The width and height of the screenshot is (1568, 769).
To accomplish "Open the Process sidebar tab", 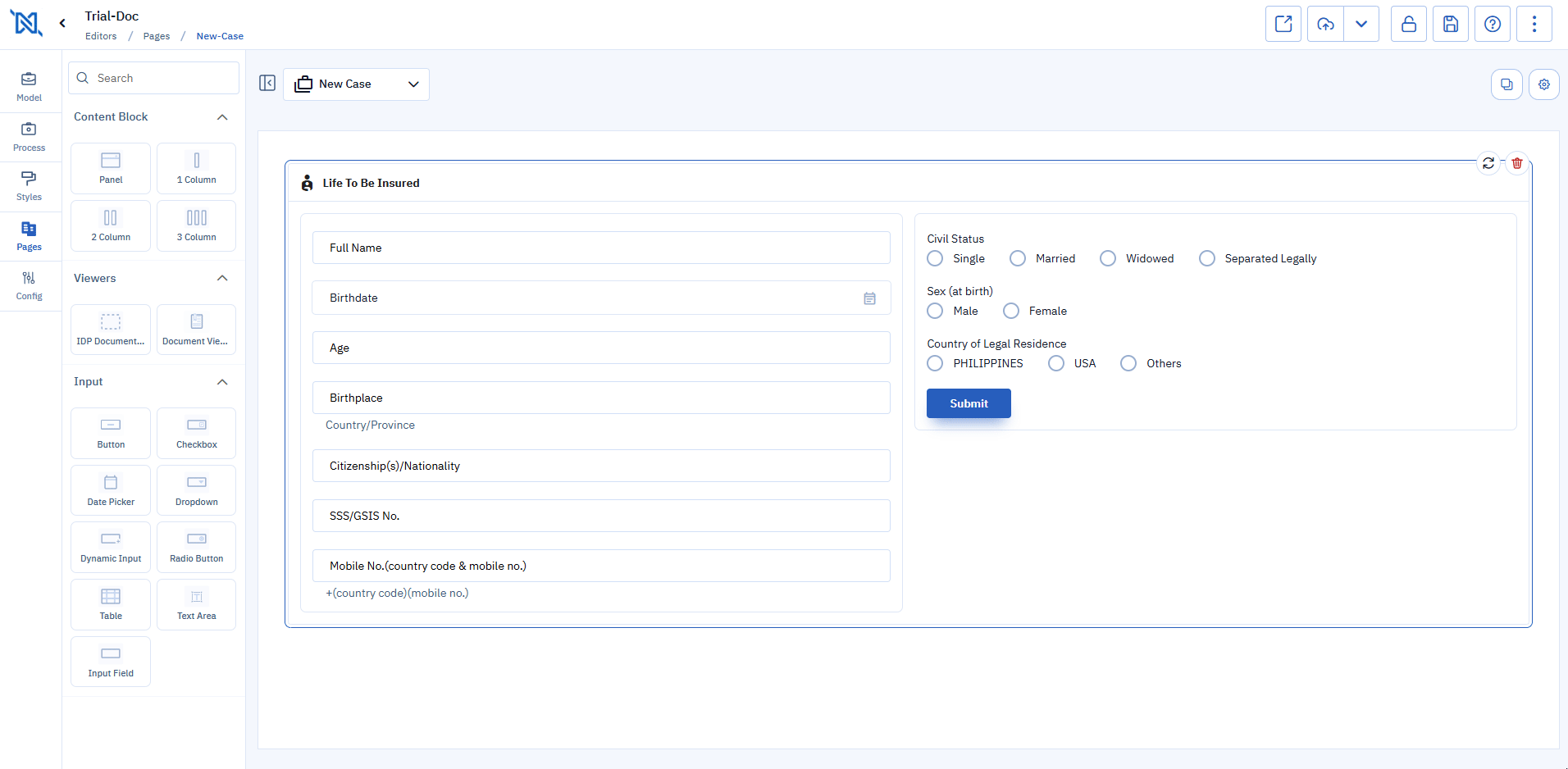I will (29, 136).
